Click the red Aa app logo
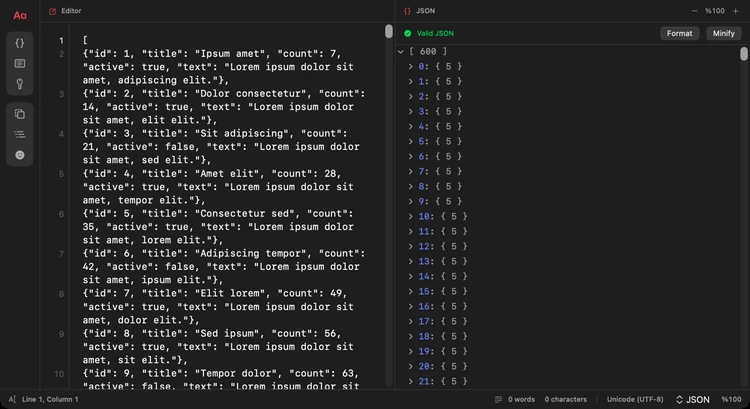The image size is (750, 409). (x=20, y=15)
